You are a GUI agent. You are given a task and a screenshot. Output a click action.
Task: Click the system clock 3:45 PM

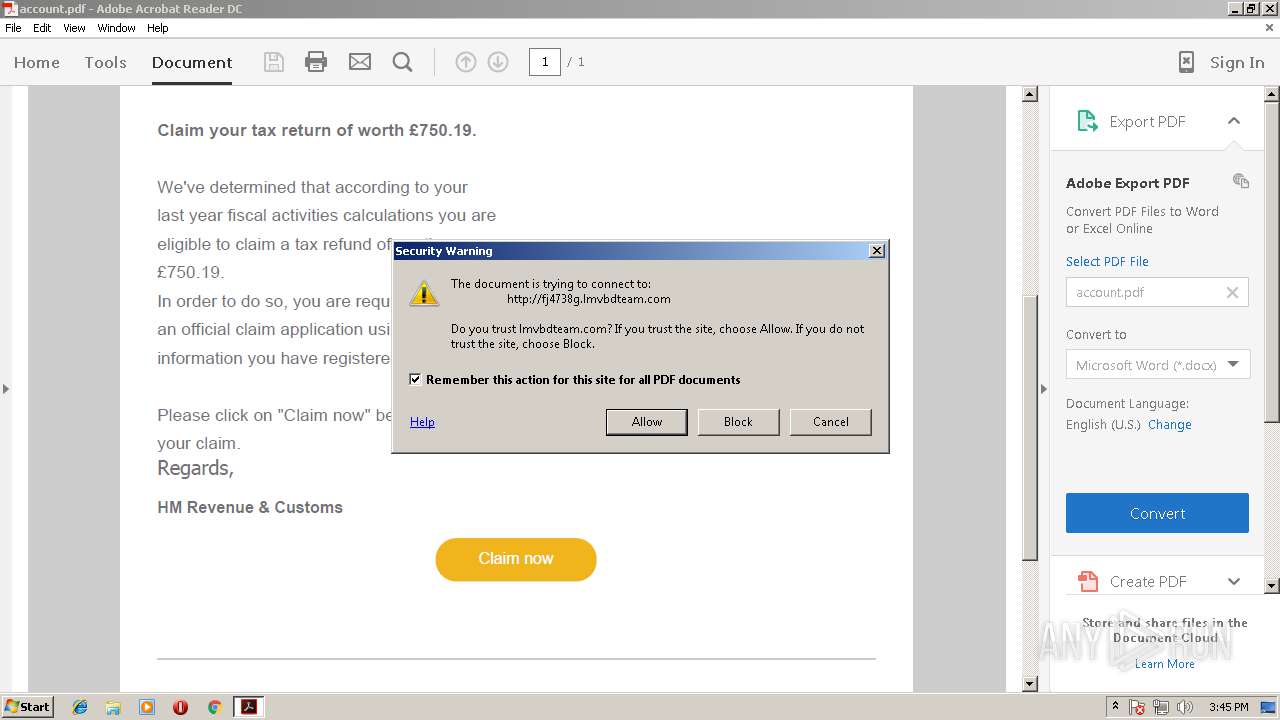click(x=1228, y=707)
